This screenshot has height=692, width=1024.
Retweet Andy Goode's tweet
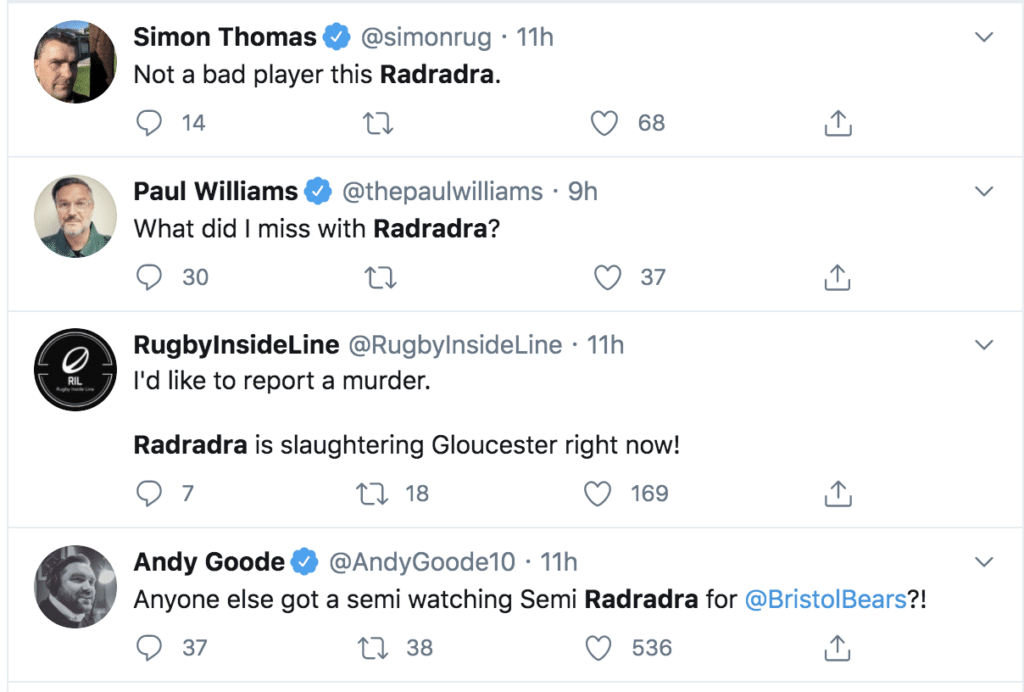pos(373,648)
